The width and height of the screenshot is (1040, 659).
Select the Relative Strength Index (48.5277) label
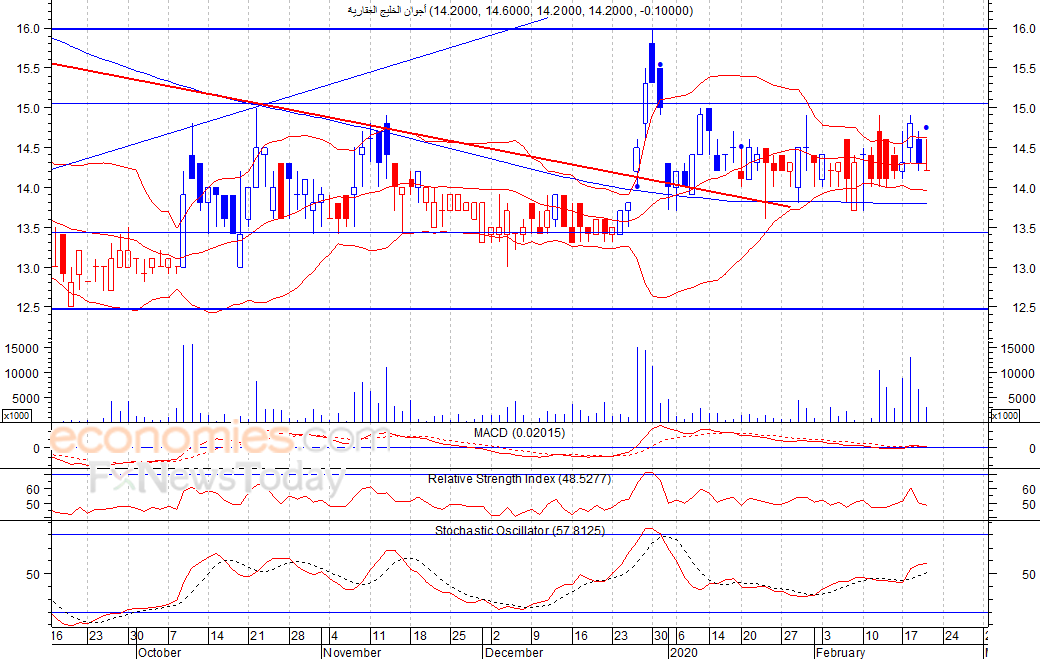click(519, 479)
